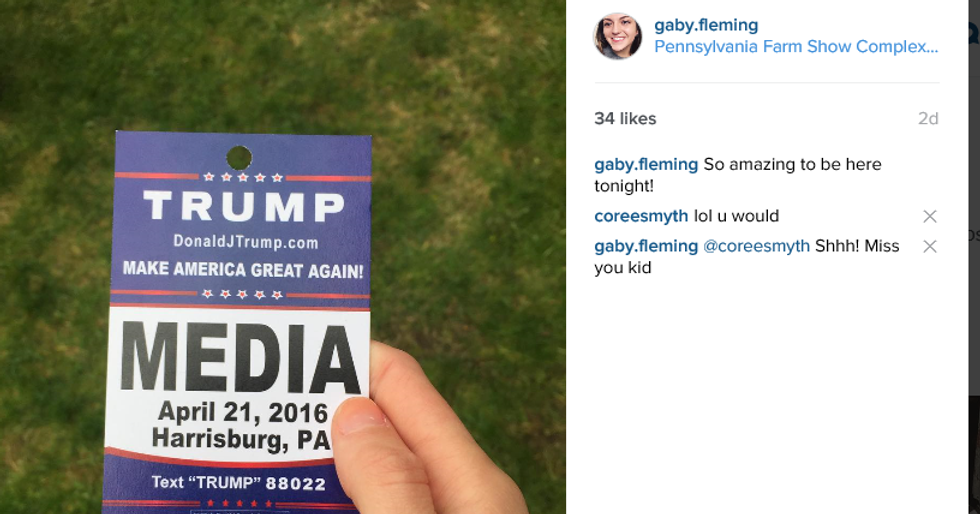Viewport: 980px width, 514px height.
Task: Click the DonaldJTrump.com text on the pass
Action: click(245, 242)
